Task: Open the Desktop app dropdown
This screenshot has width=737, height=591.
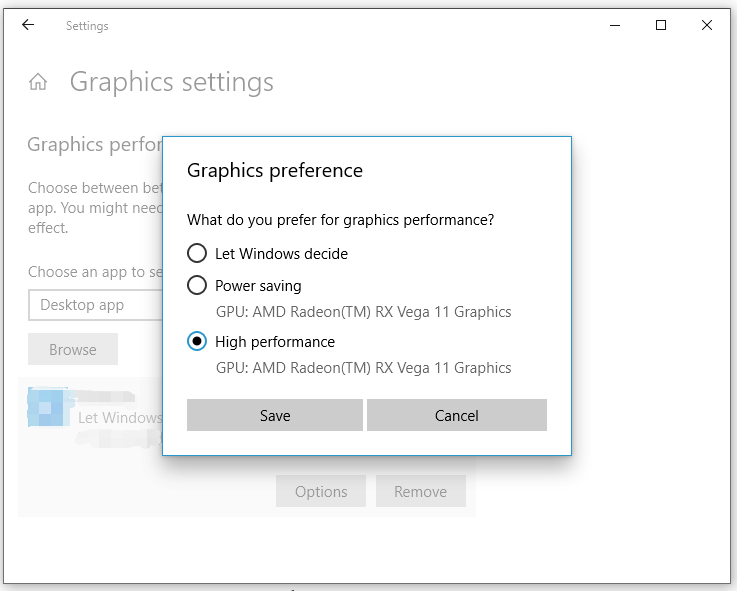Action: pyautogui.click(x=95, y=305)
